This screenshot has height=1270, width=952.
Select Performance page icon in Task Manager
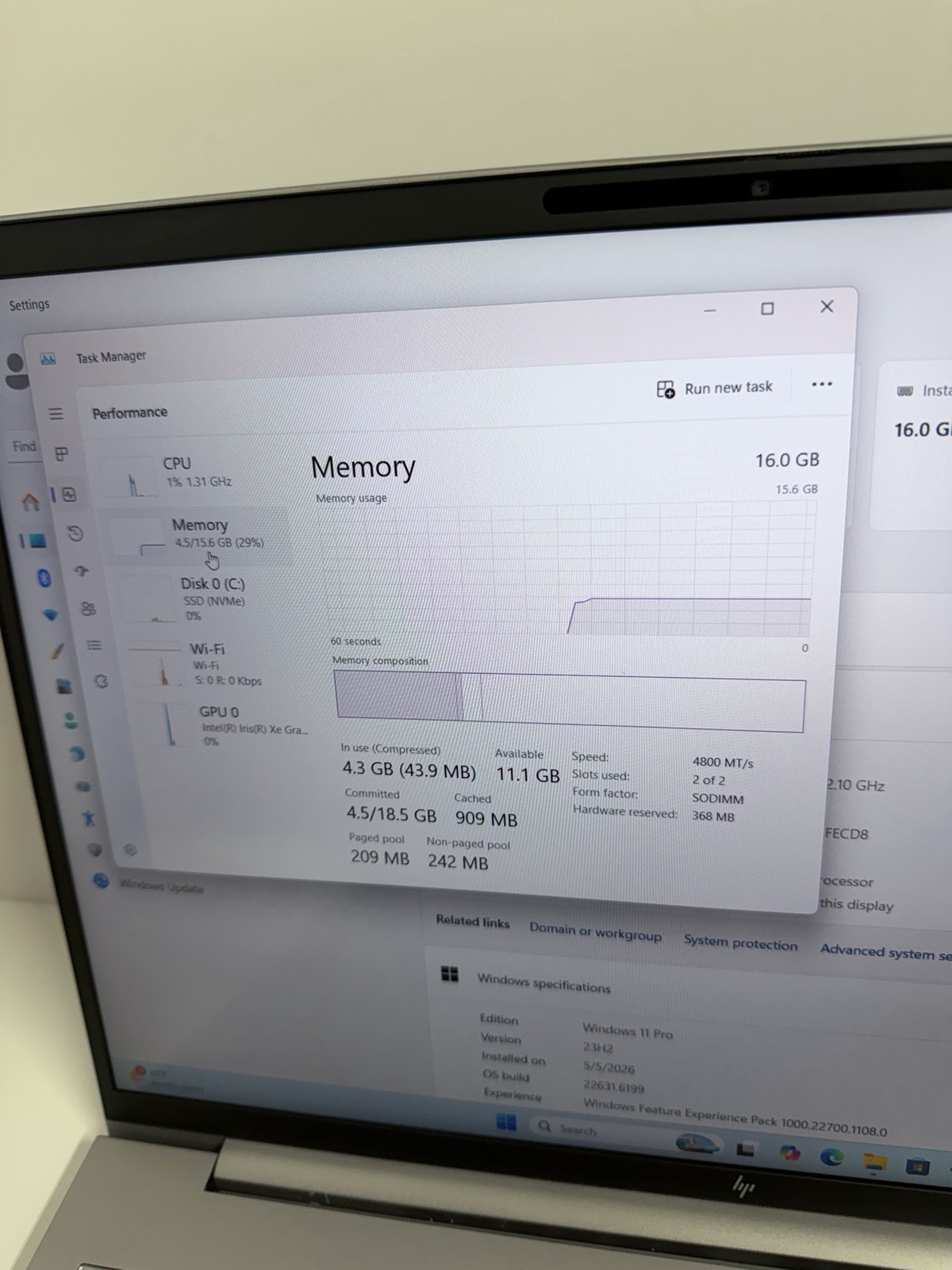[69, 495]
